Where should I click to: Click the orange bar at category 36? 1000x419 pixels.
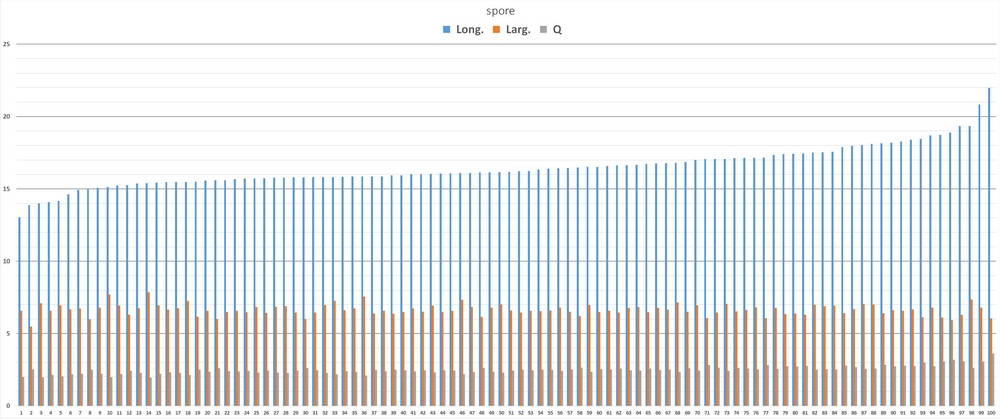(x=364, y=350)
